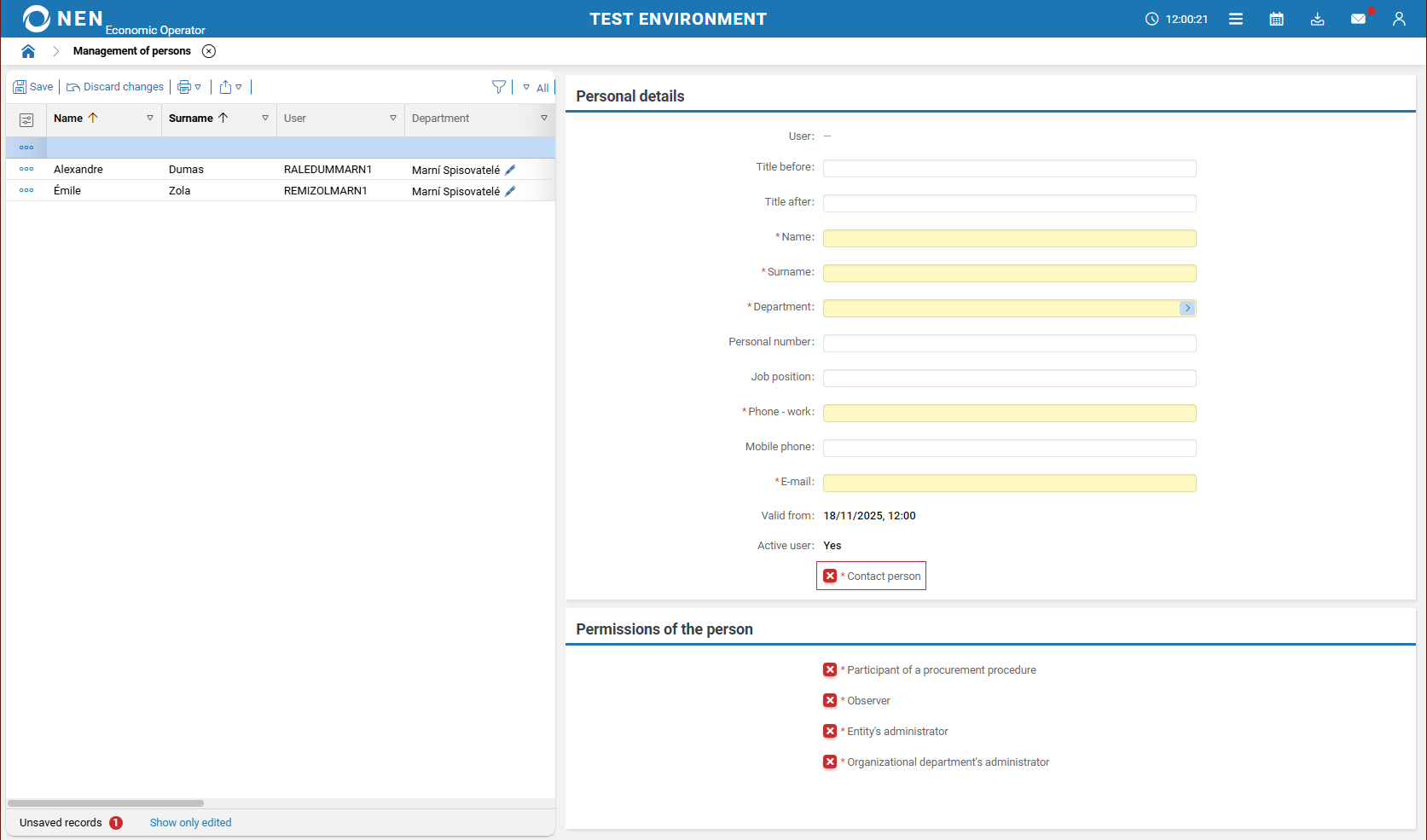Image resolution: width=1427 pixels, height=840 pixels.
Task: Edit the Department for Alexandre Dumas
Action: click(x=510, y=169)
